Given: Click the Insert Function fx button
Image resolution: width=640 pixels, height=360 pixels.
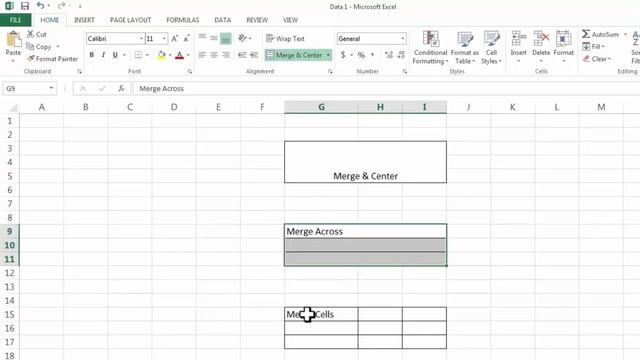Looking at the screenshot, I should coord(121,88).
